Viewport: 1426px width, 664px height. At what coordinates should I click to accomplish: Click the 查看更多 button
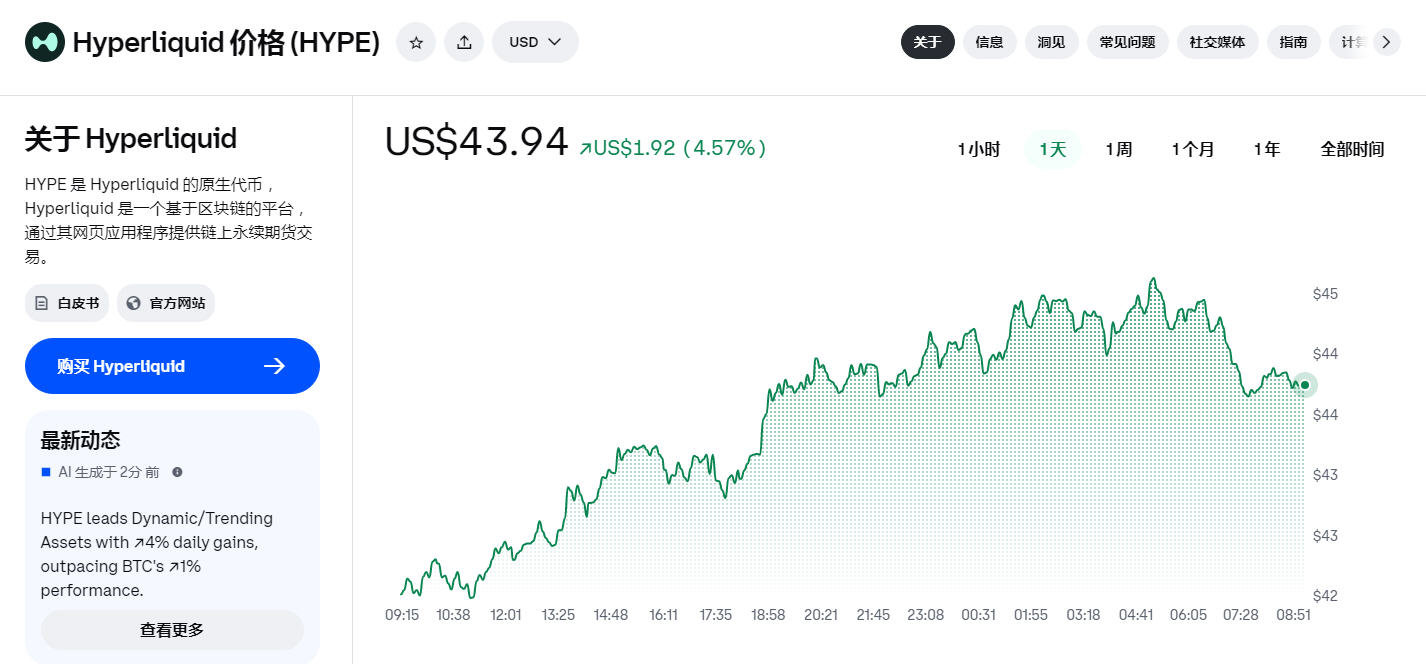coord(172,630)
